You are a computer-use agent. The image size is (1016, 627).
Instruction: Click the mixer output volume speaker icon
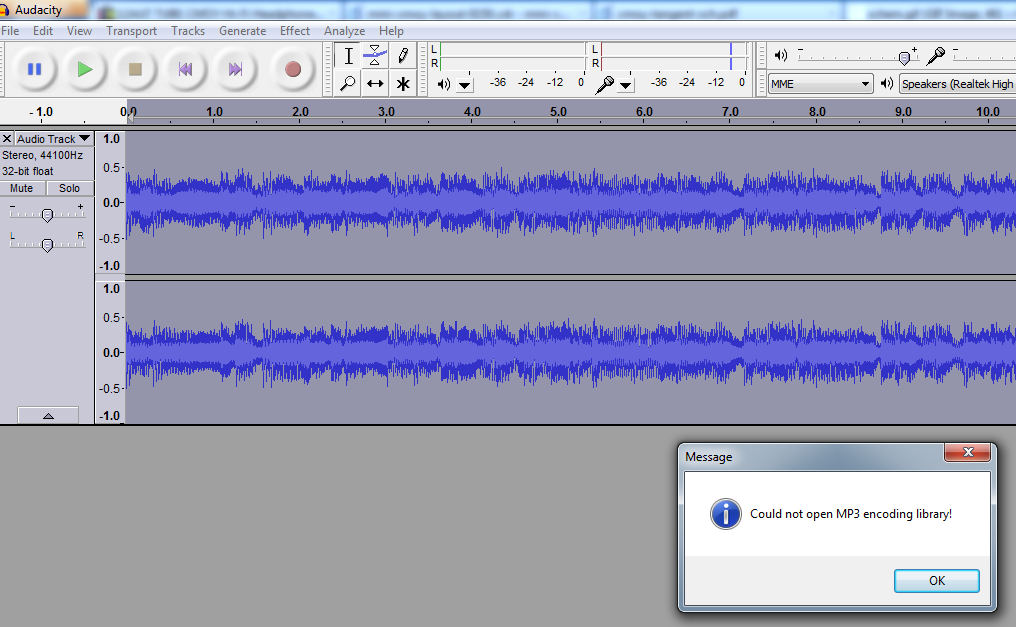[781, 56]
